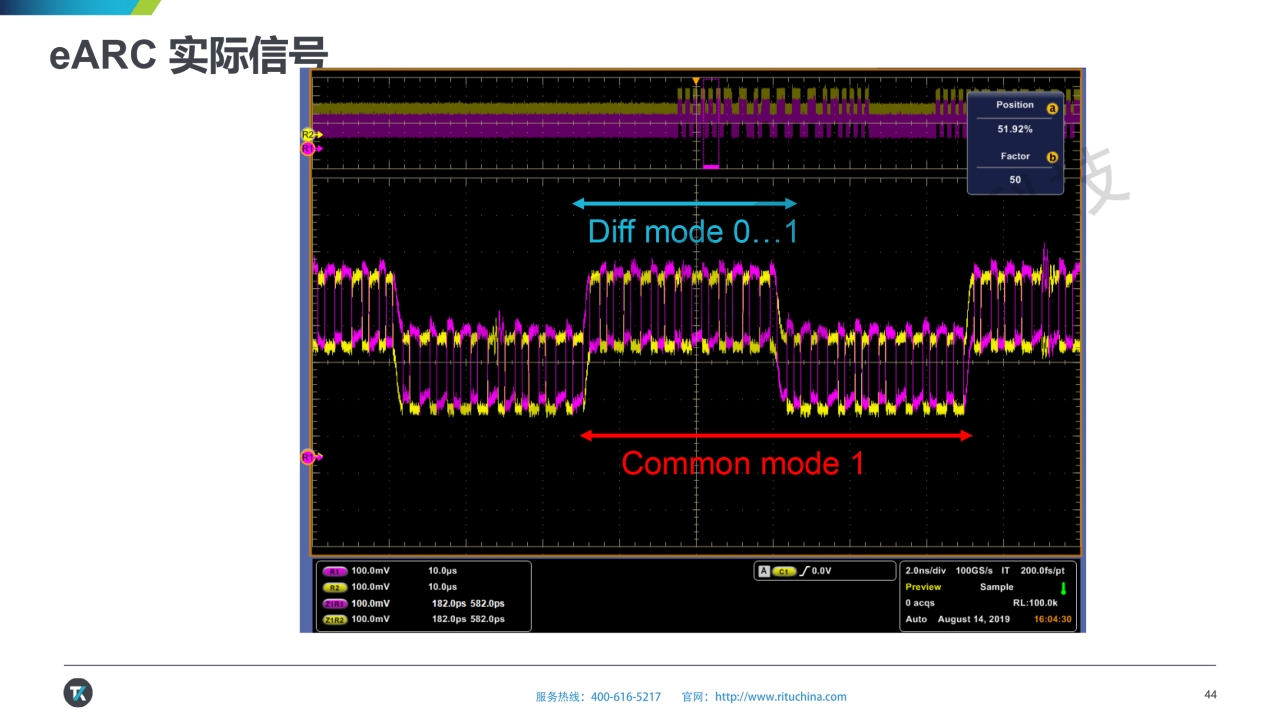
Task: Select the Z1R1 zoom waveform badge
Action: point(335,604)
